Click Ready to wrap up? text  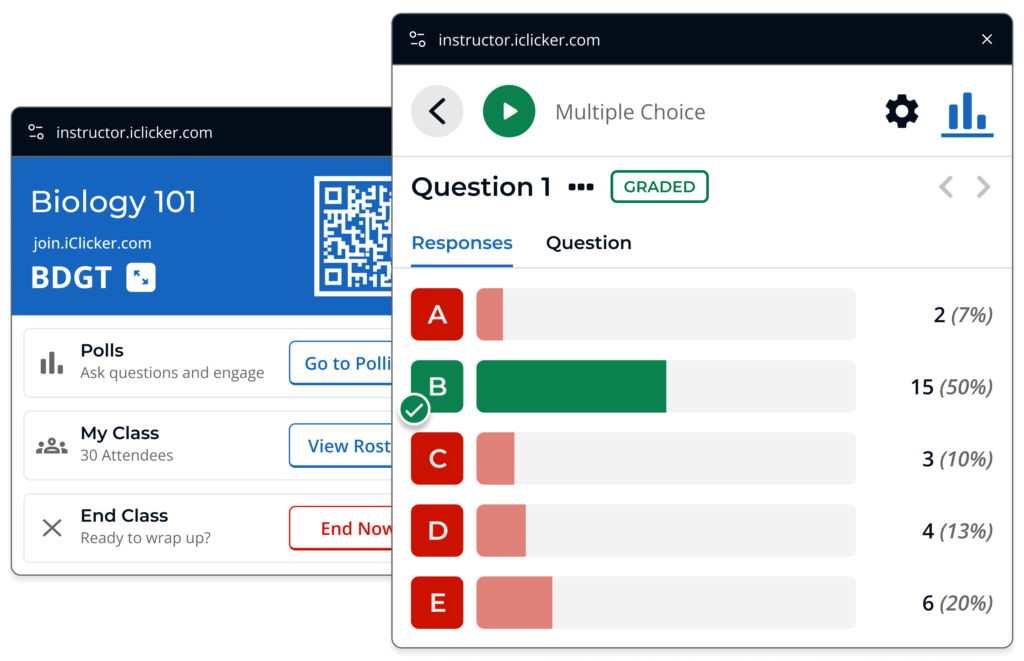(x=146, y=538)
